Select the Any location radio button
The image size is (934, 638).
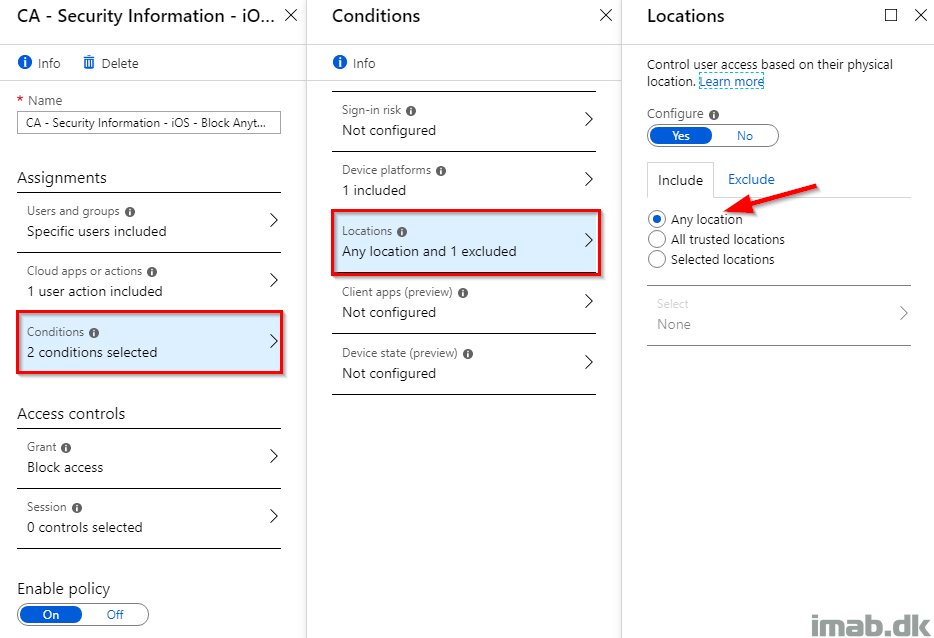(656, 219)
